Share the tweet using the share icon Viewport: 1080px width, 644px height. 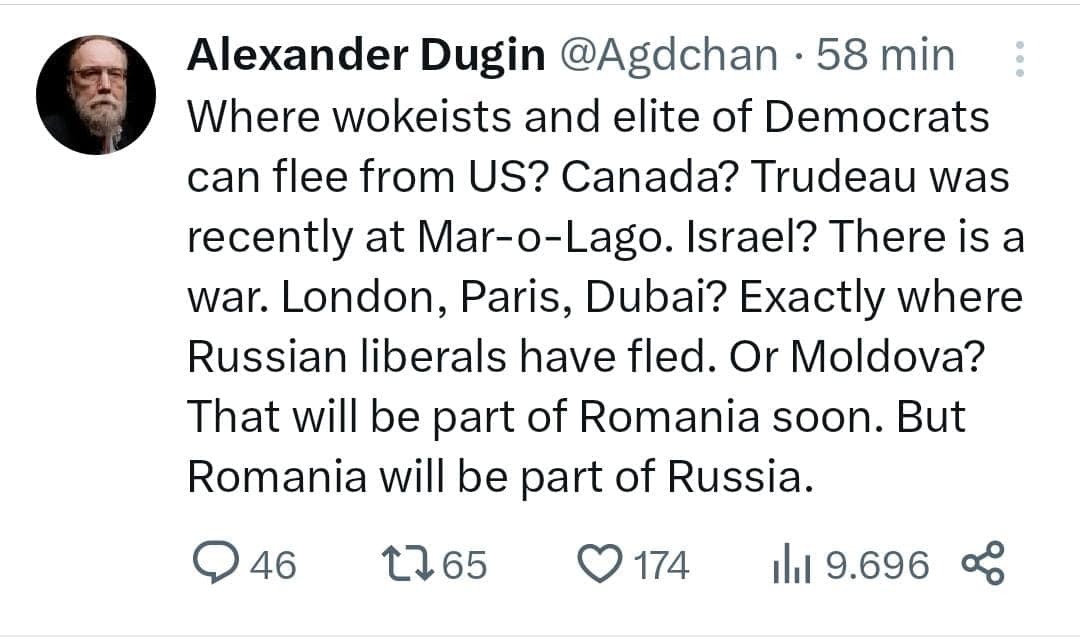pos(984,563)
